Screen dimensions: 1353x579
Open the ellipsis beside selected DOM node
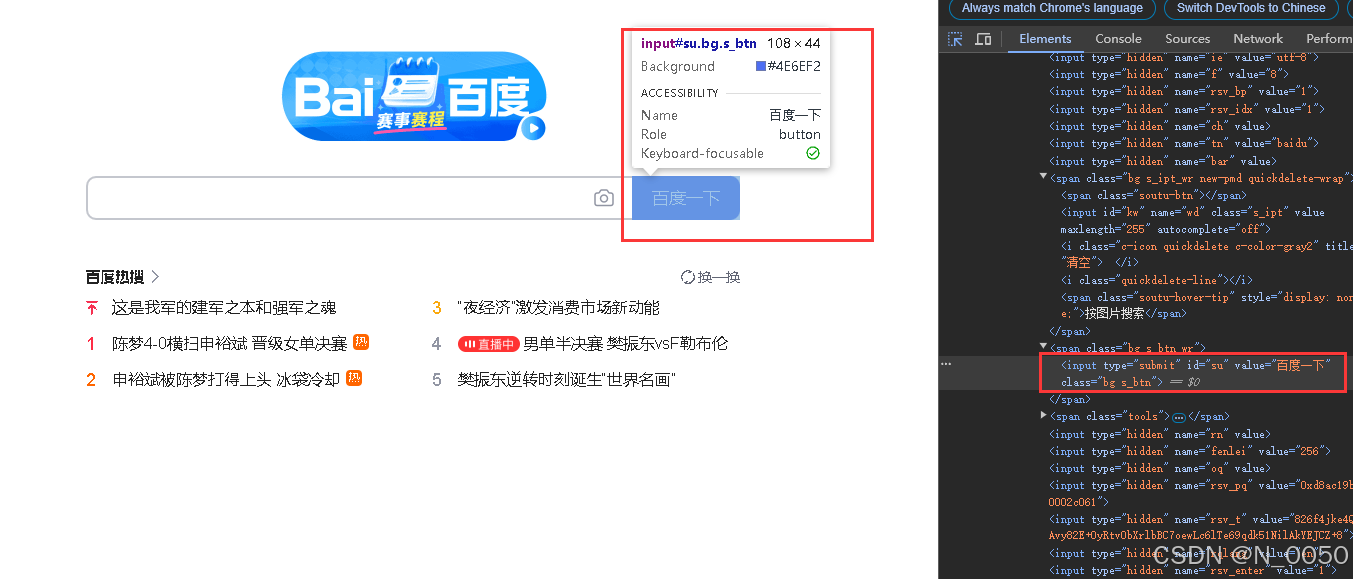(946, 364)
